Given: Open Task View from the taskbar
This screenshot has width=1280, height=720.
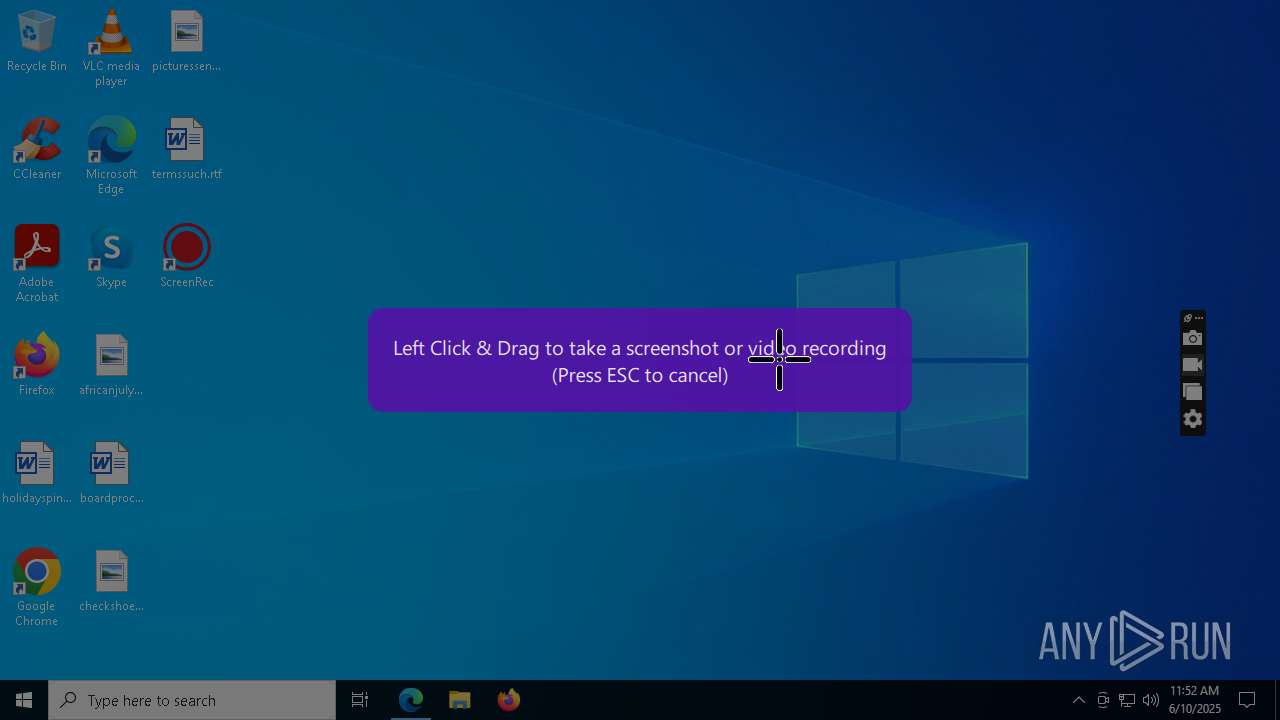Looking at the screenshot, I should (360, 700).
